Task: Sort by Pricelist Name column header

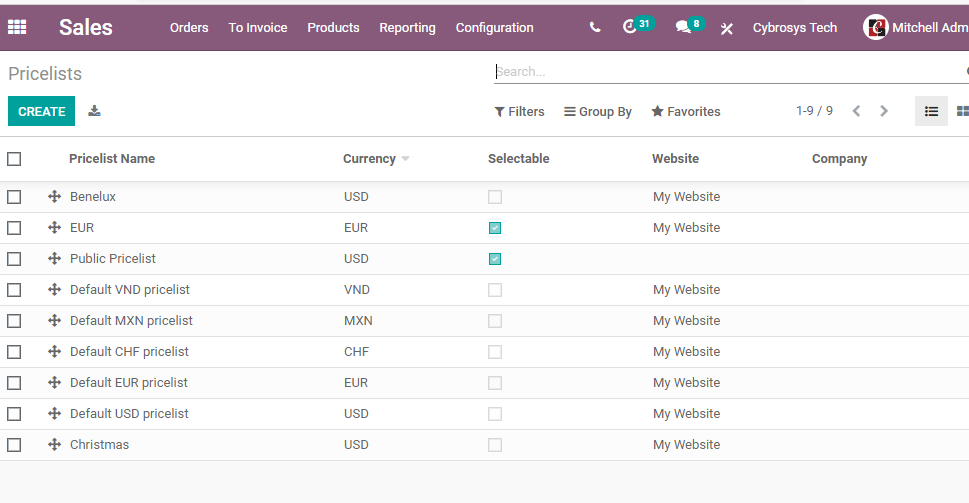Action: click(x=112, y=159)
